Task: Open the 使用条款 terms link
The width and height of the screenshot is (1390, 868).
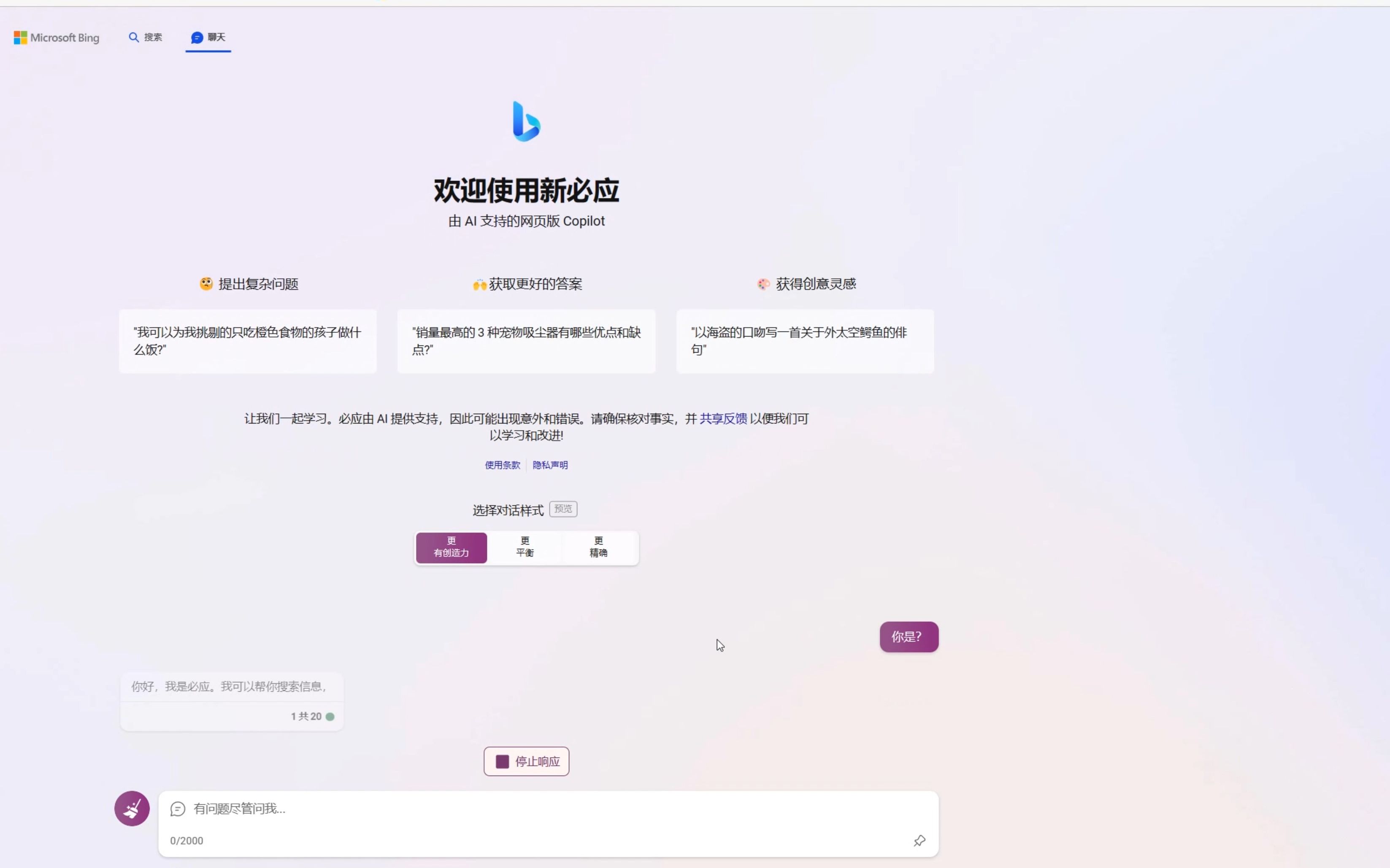Action: (x=502, y=465)
